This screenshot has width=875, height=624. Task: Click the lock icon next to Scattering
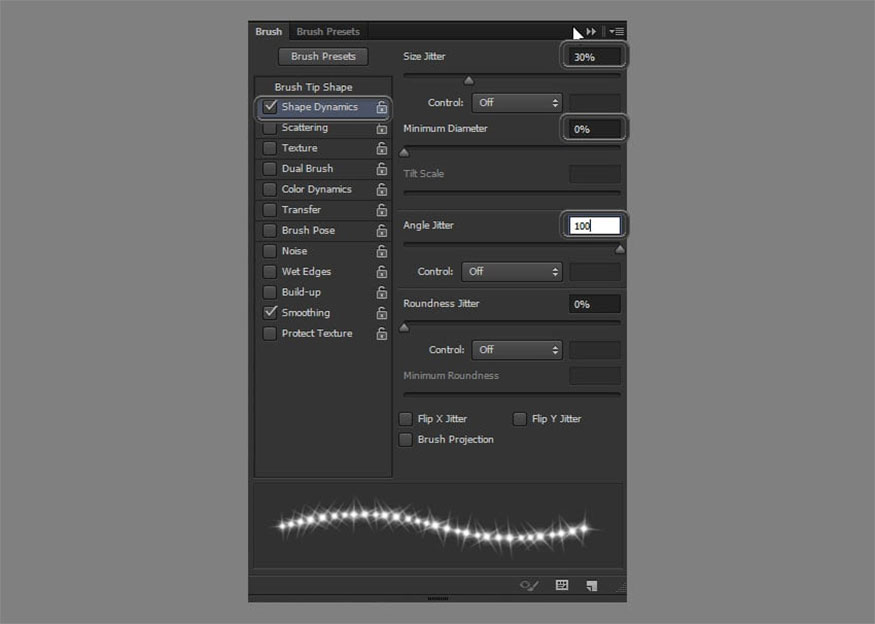point(381,128)
